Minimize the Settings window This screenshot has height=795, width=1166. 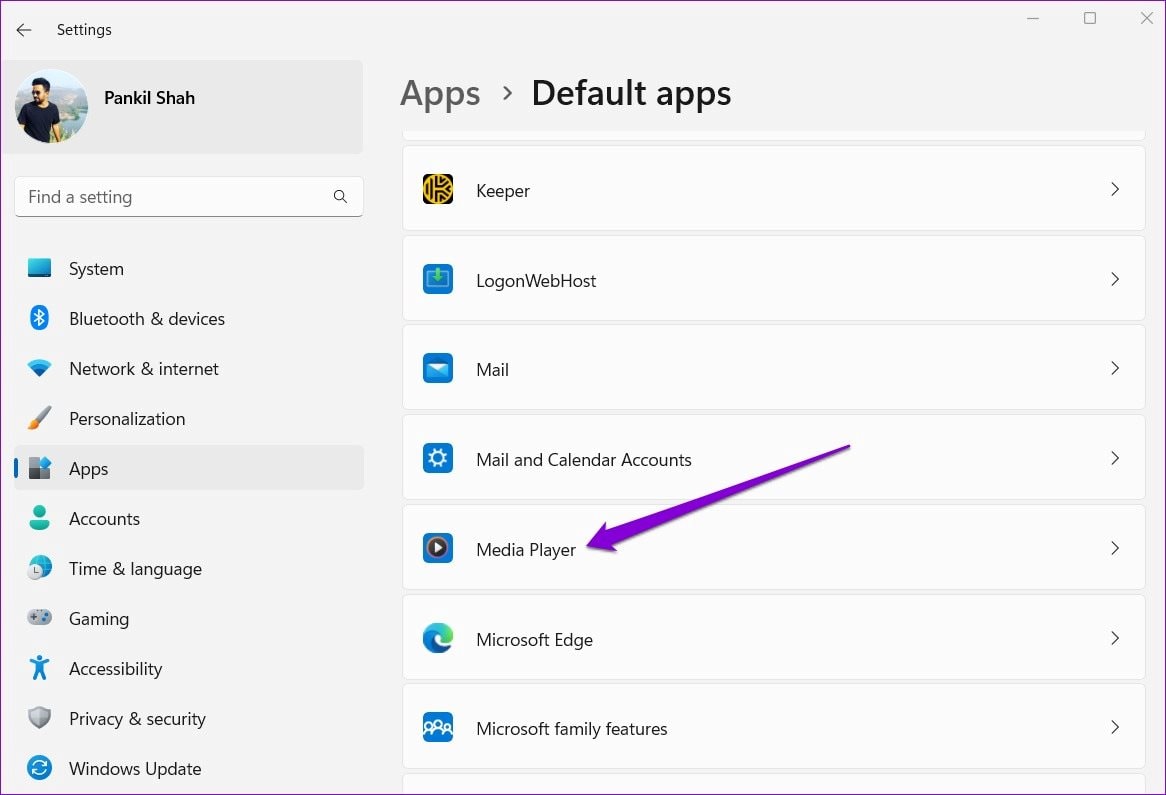tap(1033, 18)
